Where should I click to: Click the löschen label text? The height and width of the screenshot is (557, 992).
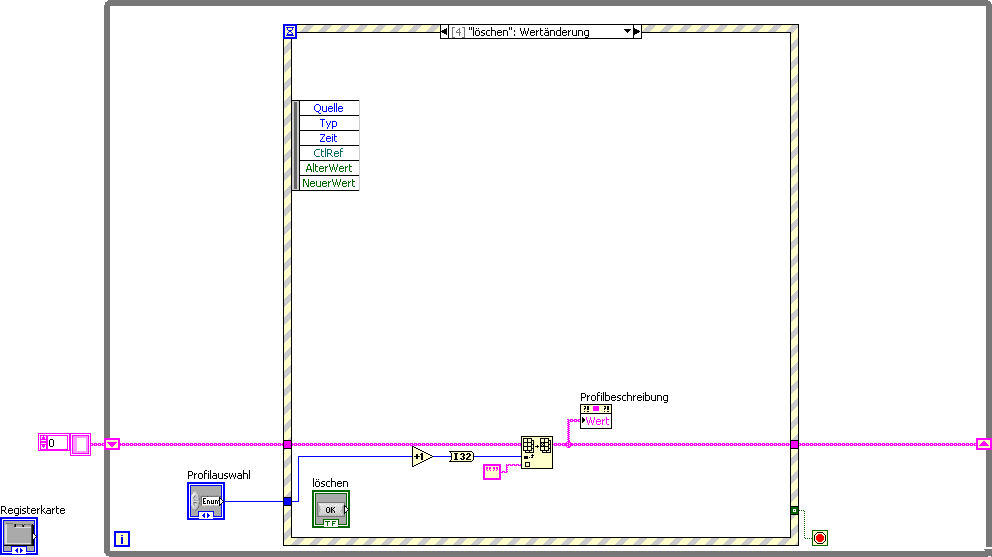tap(330, 483)
